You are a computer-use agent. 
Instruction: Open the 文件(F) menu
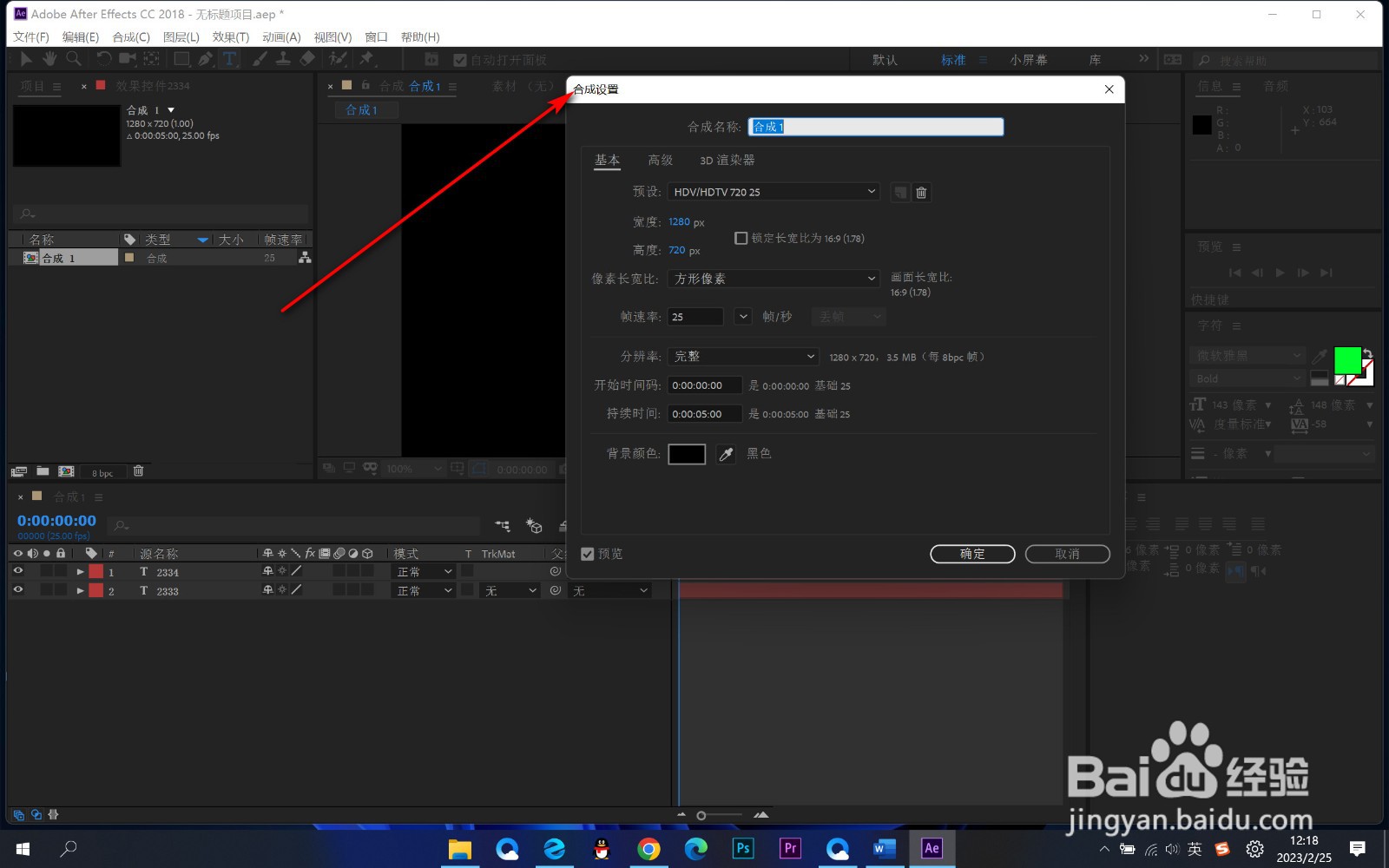(31, 36)
